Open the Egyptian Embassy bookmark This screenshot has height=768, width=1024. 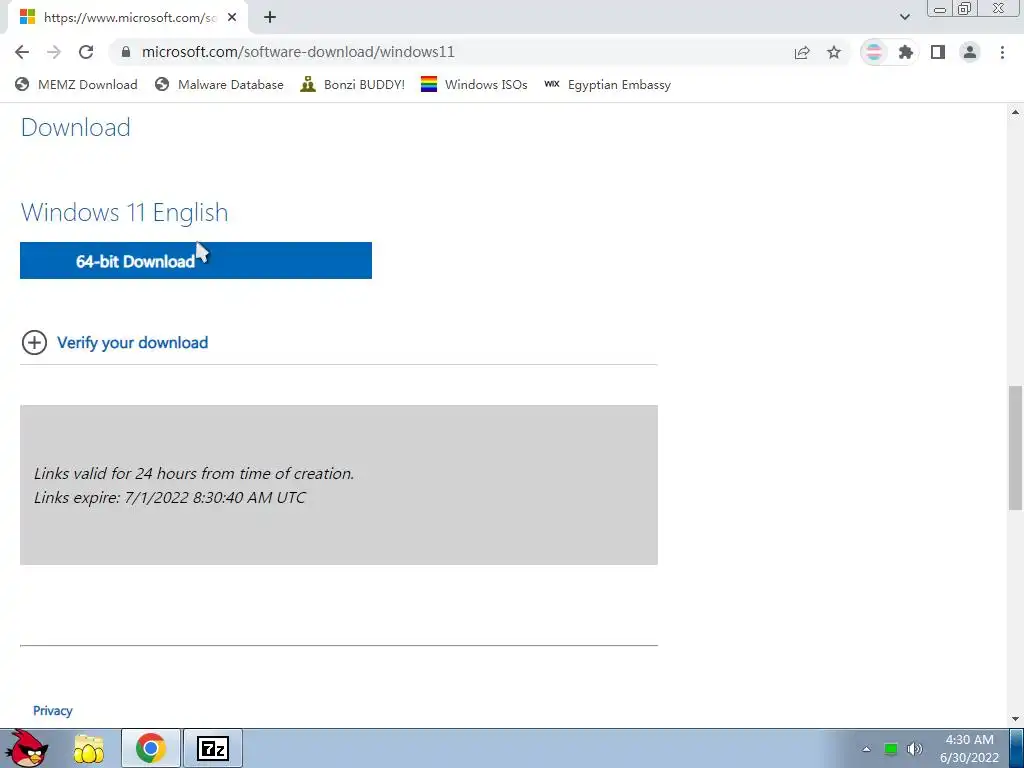(x=607, y=84)
